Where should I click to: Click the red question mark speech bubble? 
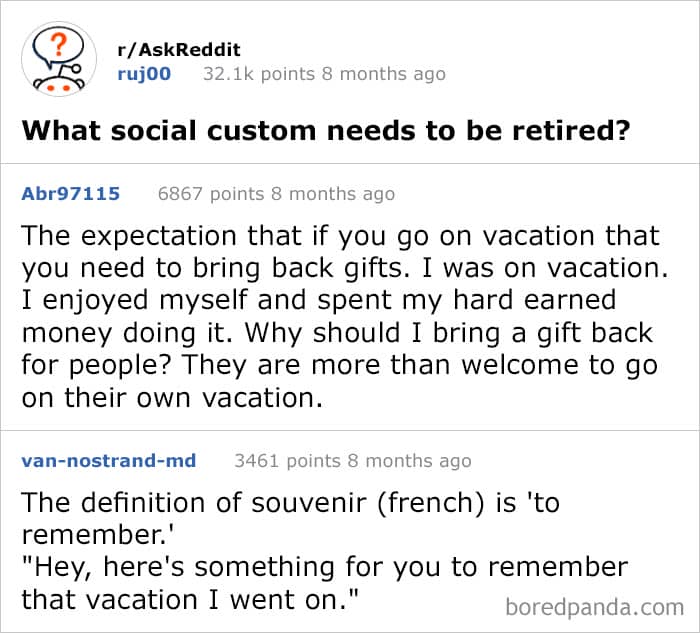tap(60, 47)
